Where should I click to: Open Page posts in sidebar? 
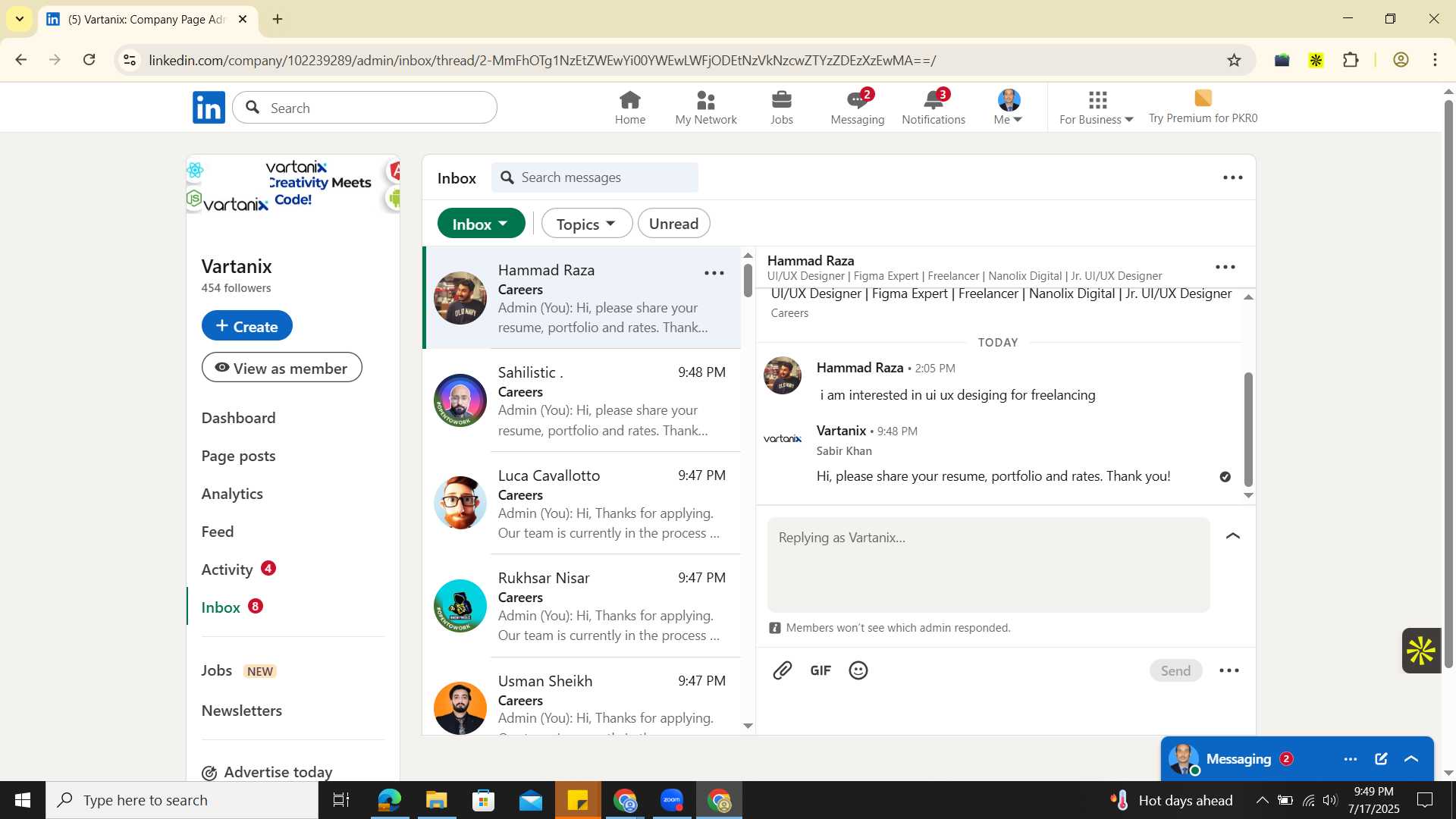click(x=239, y=456)
